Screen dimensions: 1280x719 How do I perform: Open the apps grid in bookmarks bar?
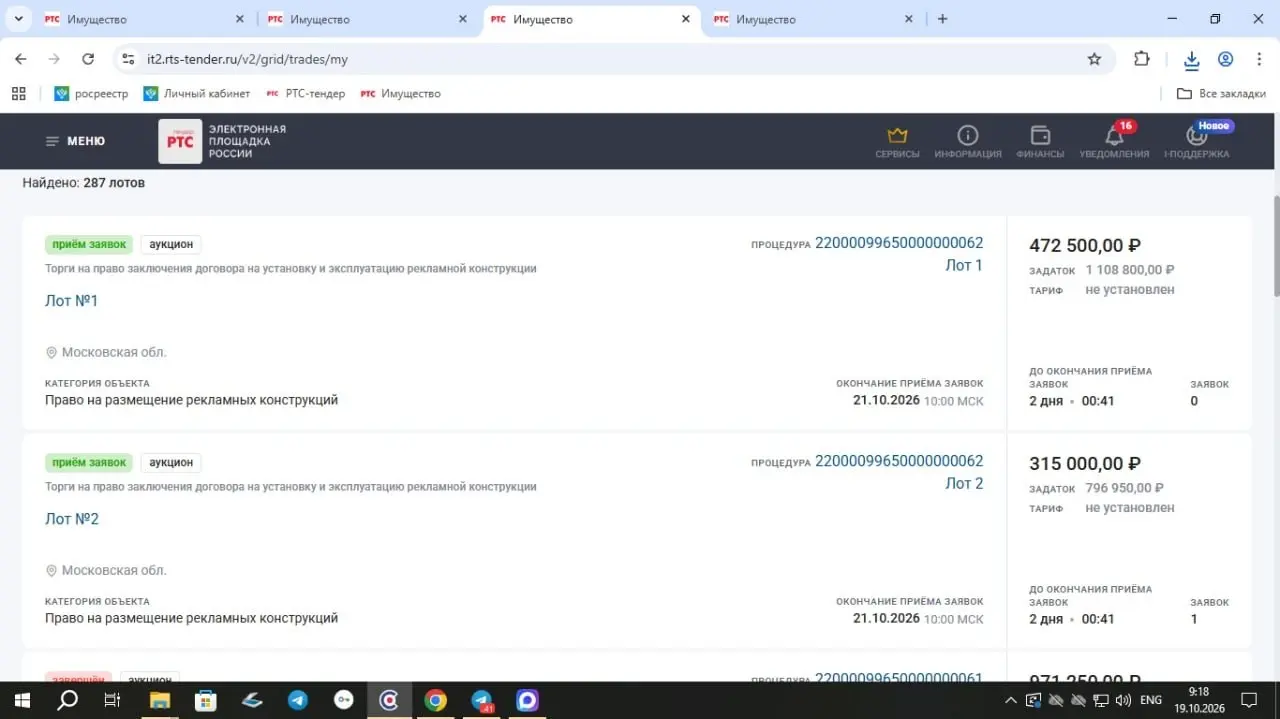(x=18, y=93)
